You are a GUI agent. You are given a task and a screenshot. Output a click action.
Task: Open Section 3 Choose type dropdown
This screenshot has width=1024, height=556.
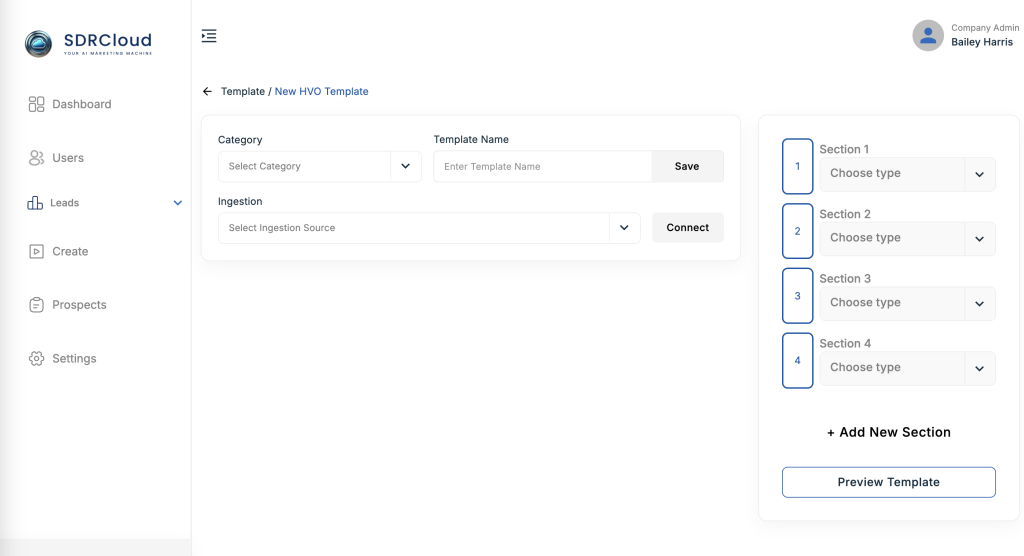[906, 303]
